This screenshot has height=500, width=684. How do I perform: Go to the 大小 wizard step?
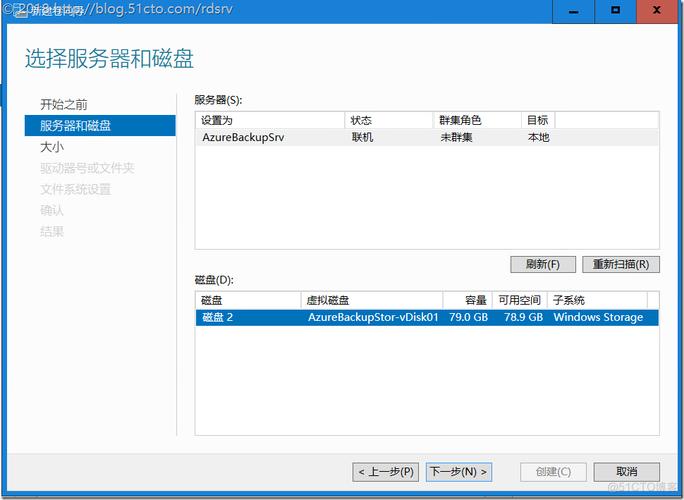click(52, 147)
